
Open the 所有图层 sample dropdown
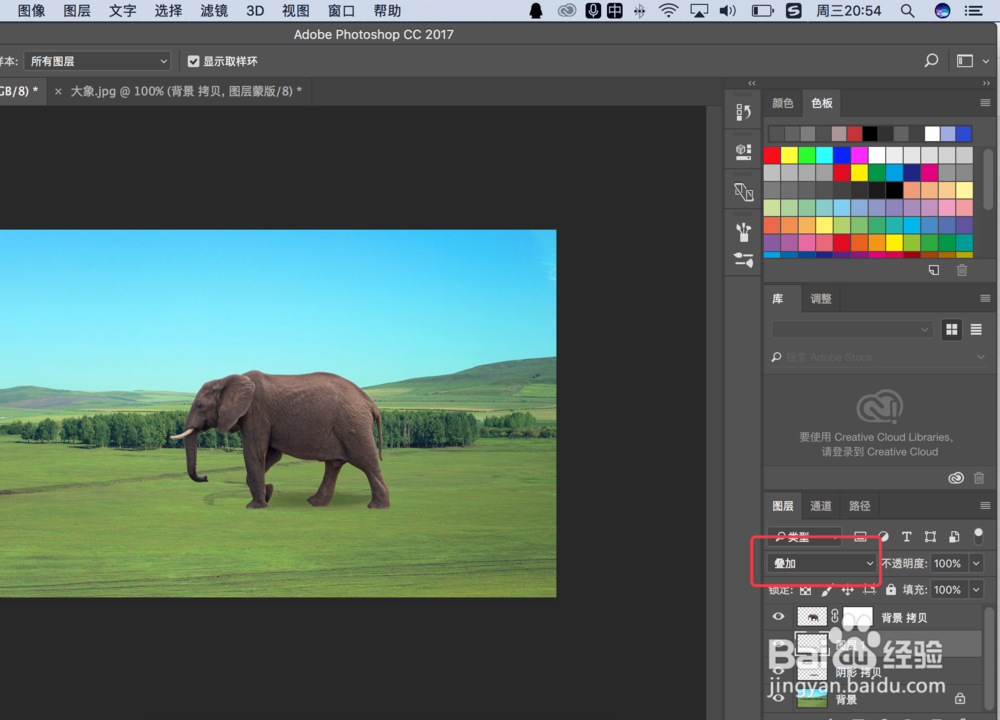click(x=97, y=61)
